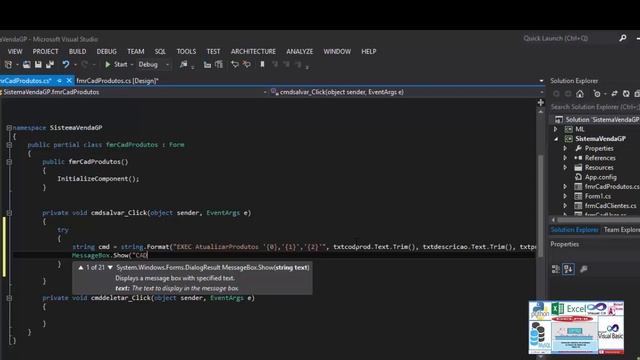Open the Start button dropdown arrow
This screenshot has width=640, height=360.
click(132, 64)
